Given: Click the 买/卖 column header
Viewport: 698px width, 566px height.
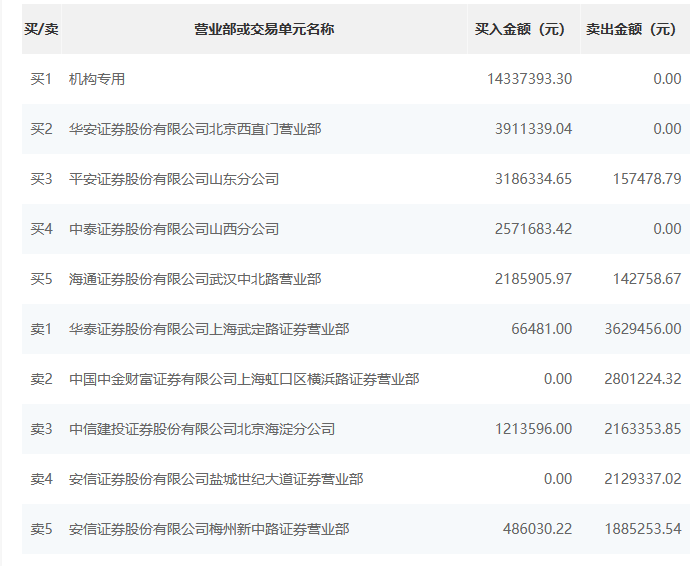Looking at the screenshot, I should point(41,29).
